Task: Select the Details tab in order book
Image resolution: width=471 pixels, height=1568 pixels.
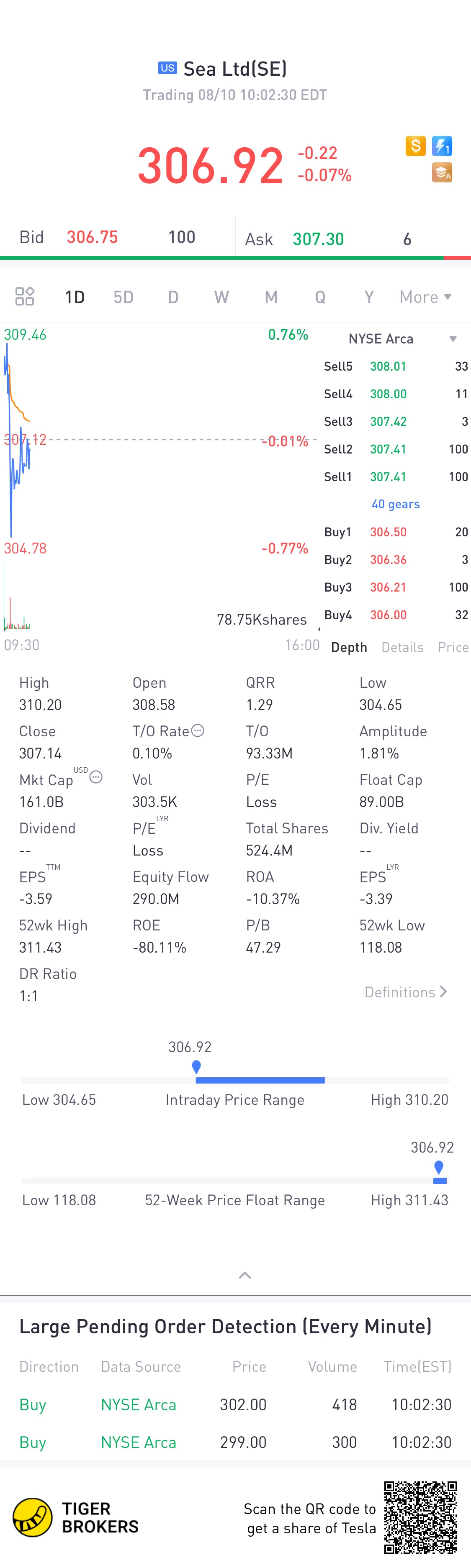Action: click(x=402, y=647)
